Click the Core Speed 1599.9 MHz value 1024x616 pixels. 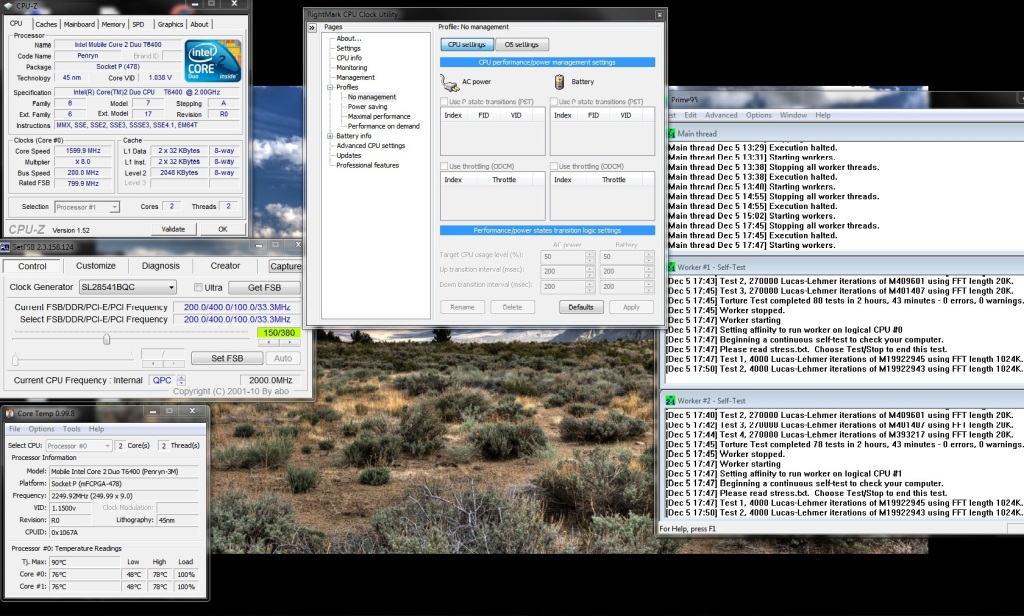click(83, 151)
